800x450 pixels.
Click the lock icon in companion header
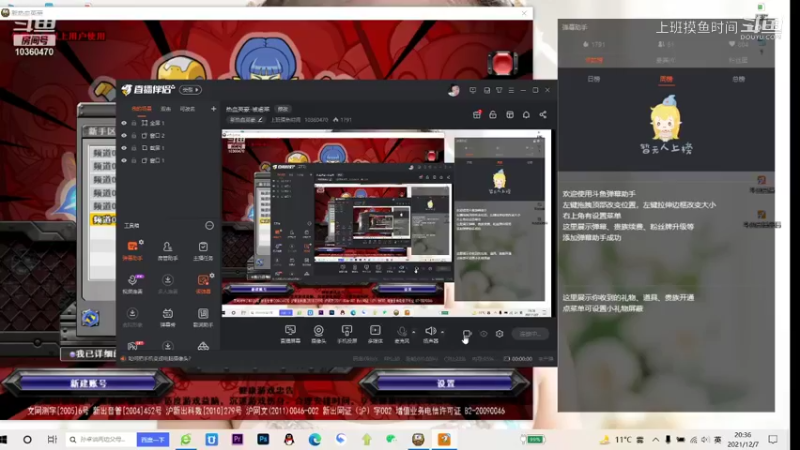coord(493,115)
